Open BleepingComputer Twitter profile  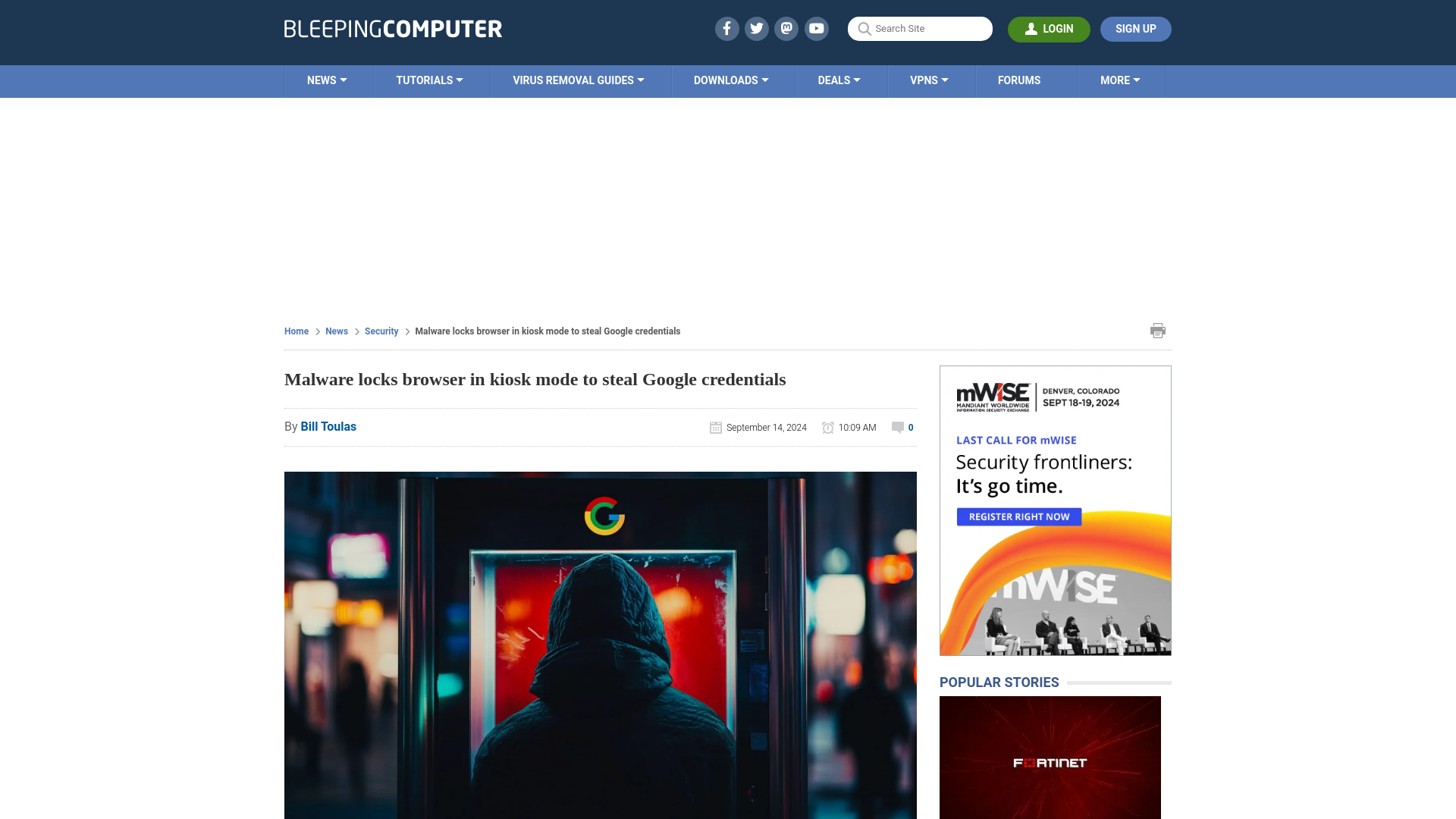tap(756, 29)
